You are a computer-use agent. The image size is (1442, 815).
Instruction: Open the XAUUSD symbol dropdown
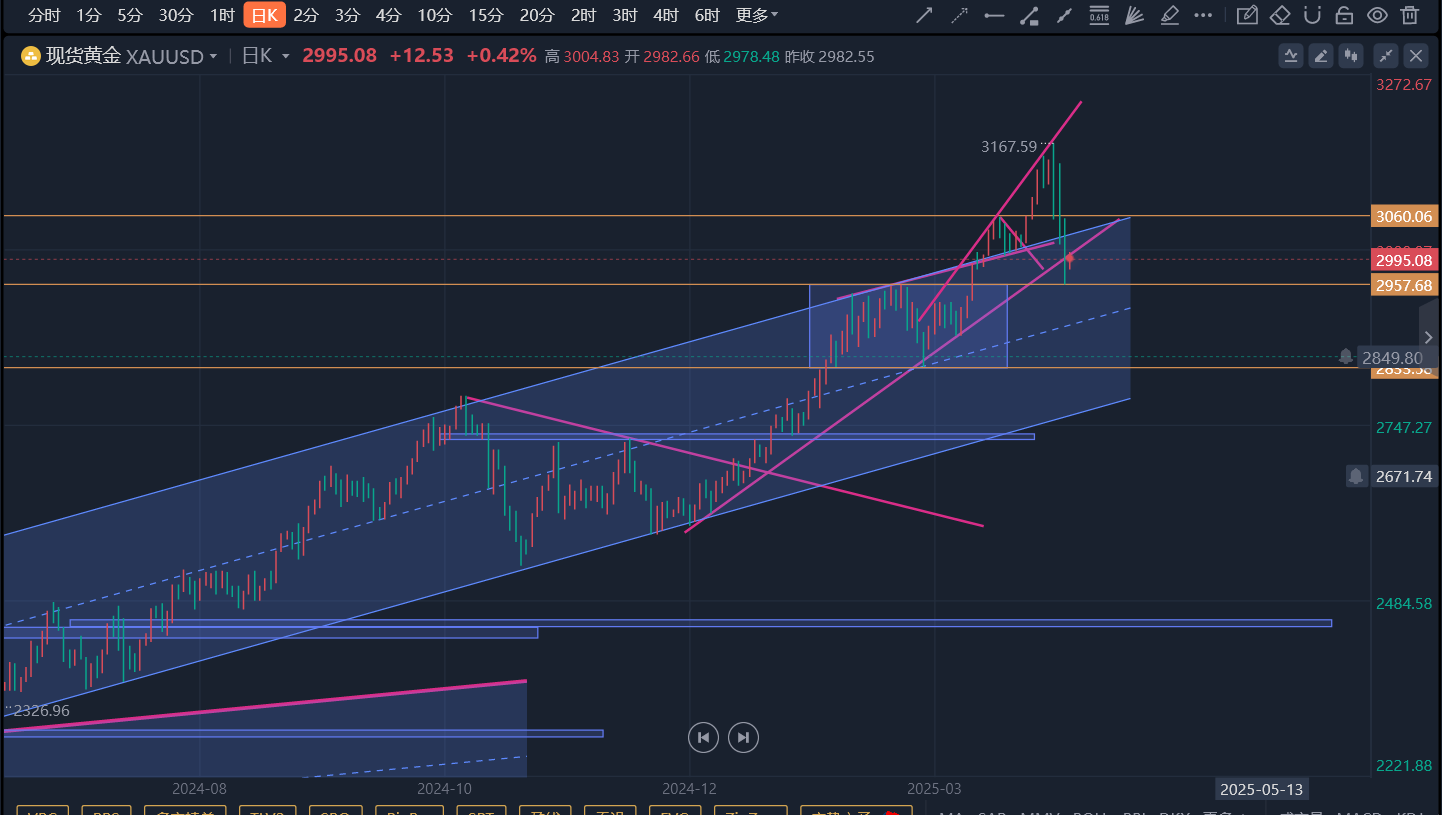pos(213,57)
